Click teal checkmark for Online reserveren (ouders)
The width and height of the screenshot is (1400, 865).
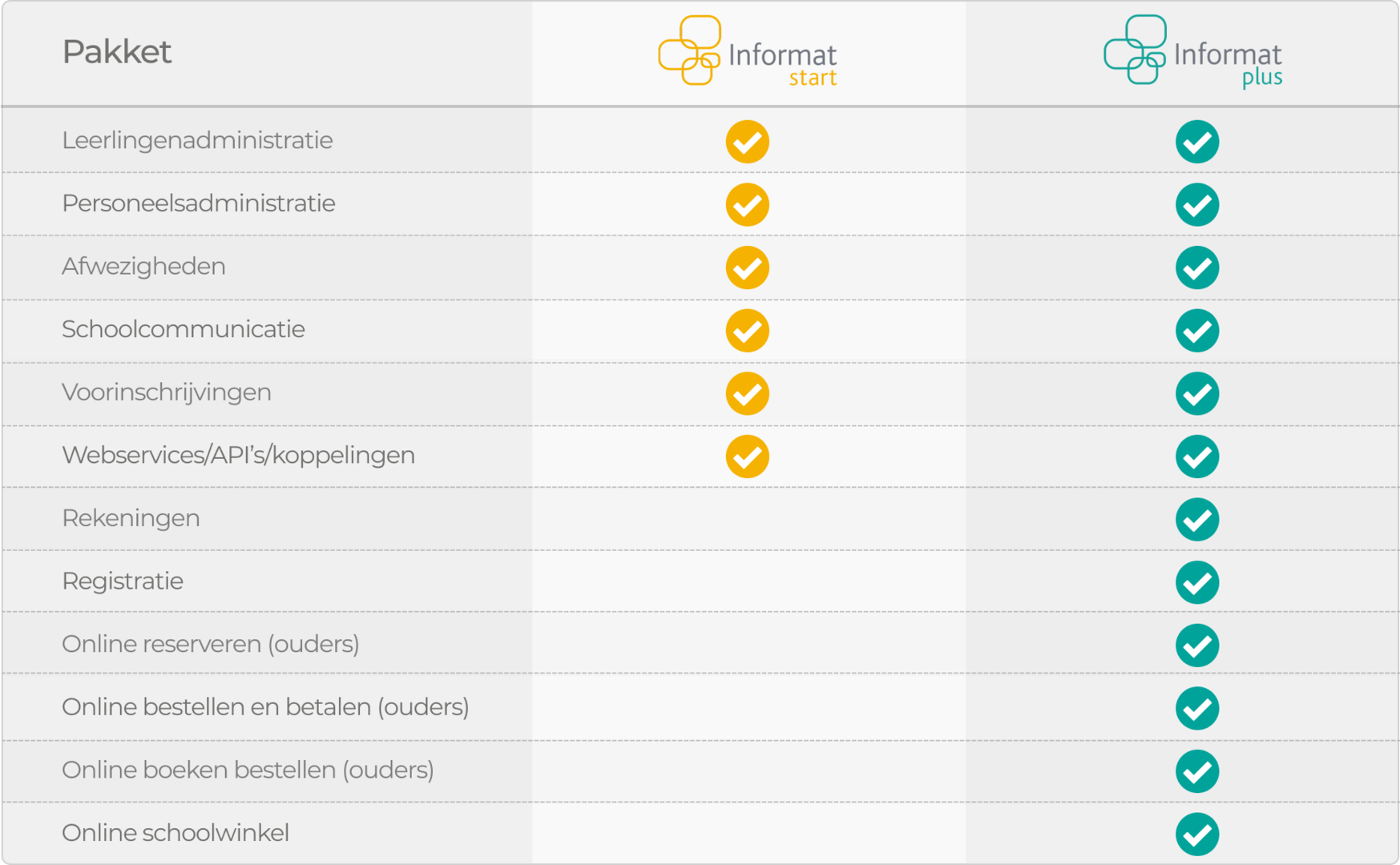point(1196,645)
